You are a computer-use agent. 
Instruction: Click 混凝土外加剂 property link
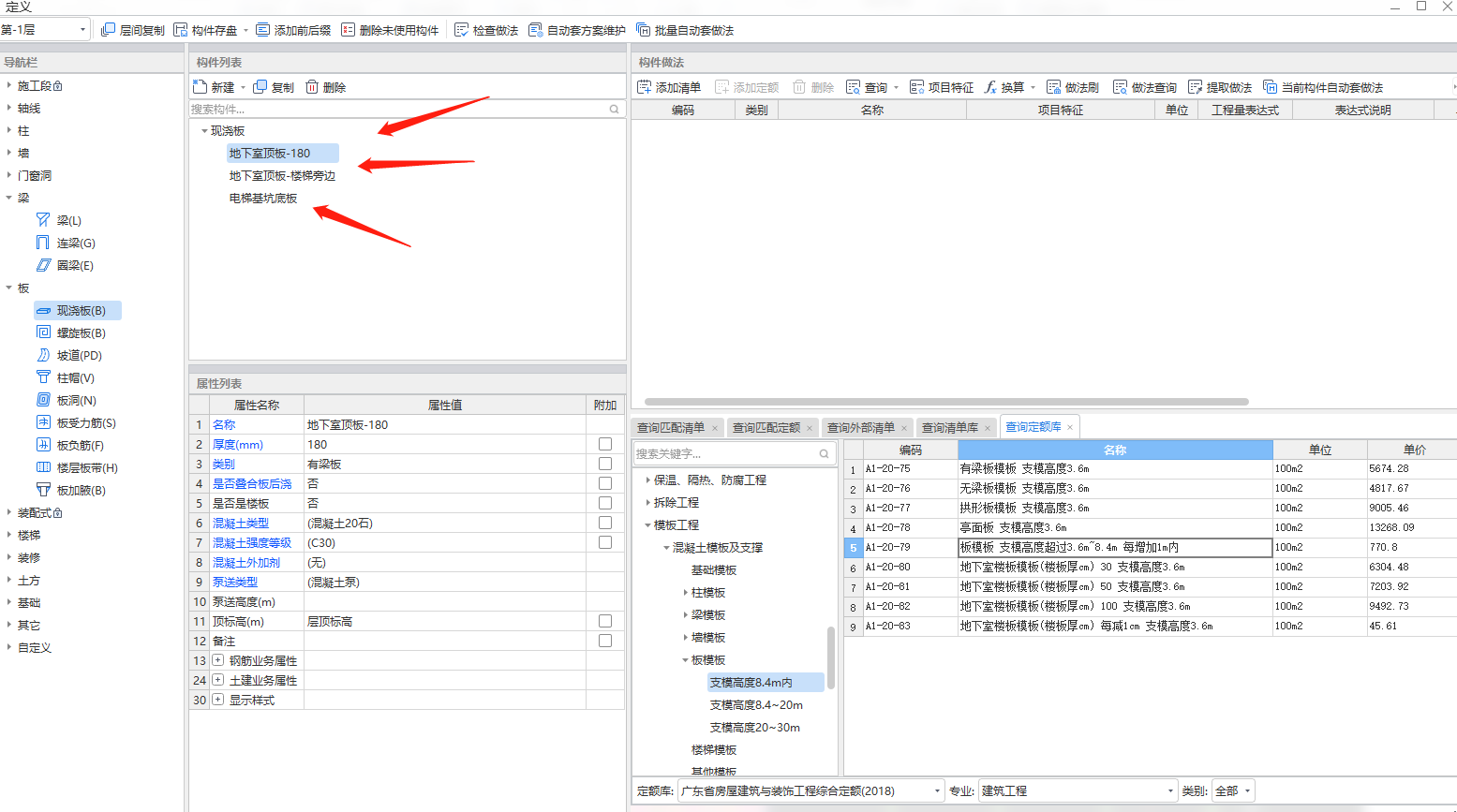tap(246, 562)
